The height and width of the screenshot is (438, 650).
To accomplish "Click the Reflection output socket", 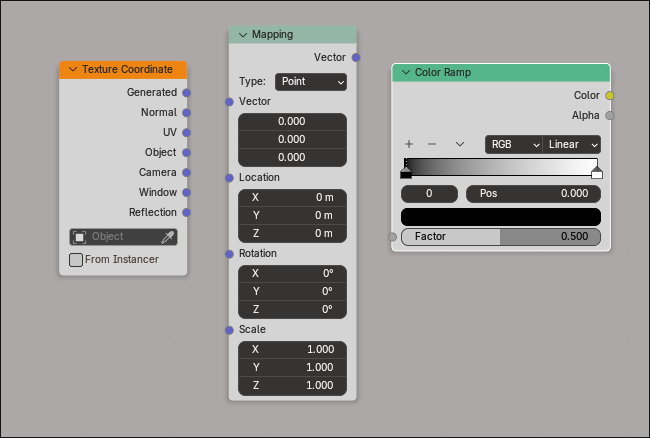I will tap(187, 212).
